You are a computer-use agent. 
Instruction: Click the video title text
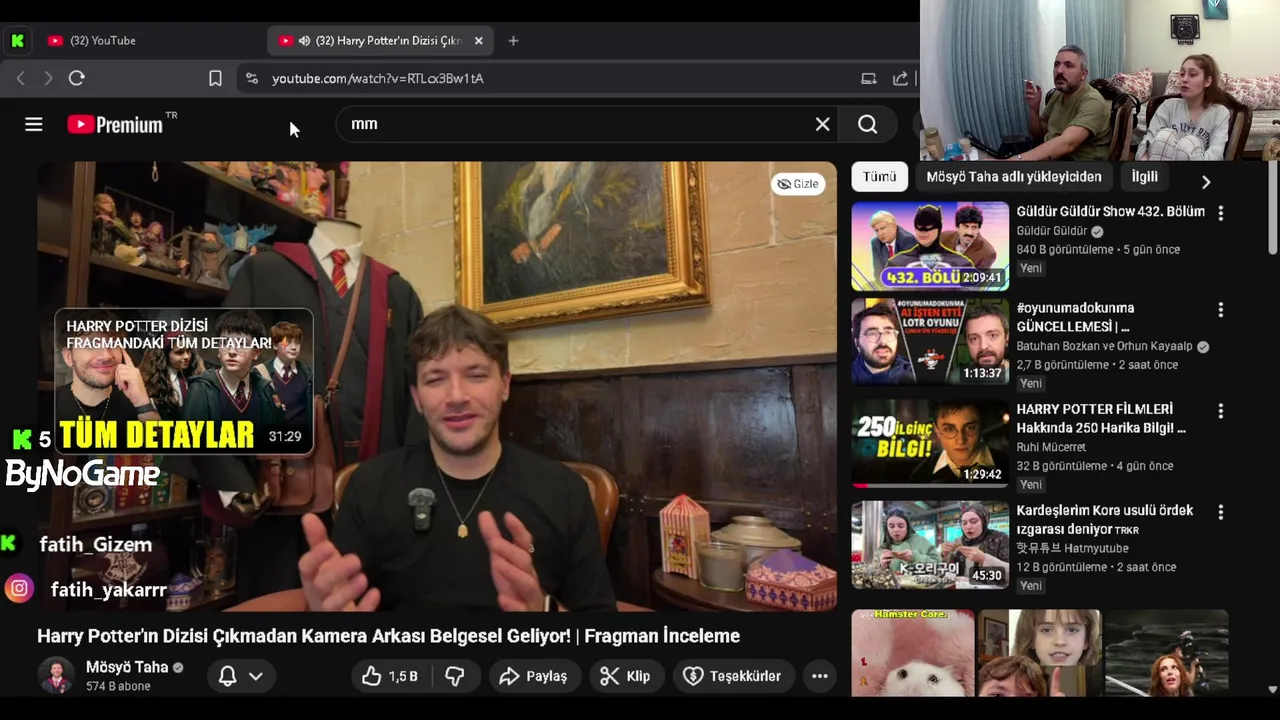[x=388, y=636]
